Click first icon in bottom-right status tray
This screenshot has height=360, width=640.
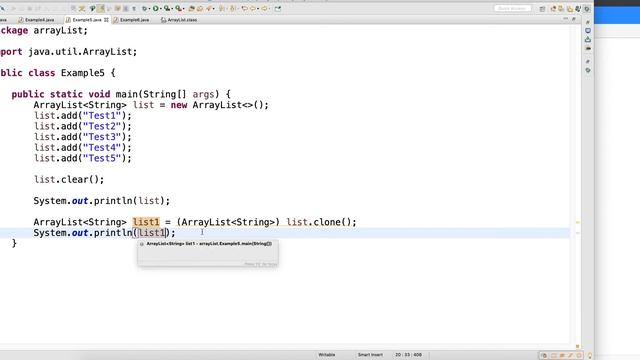click(544, 356)
